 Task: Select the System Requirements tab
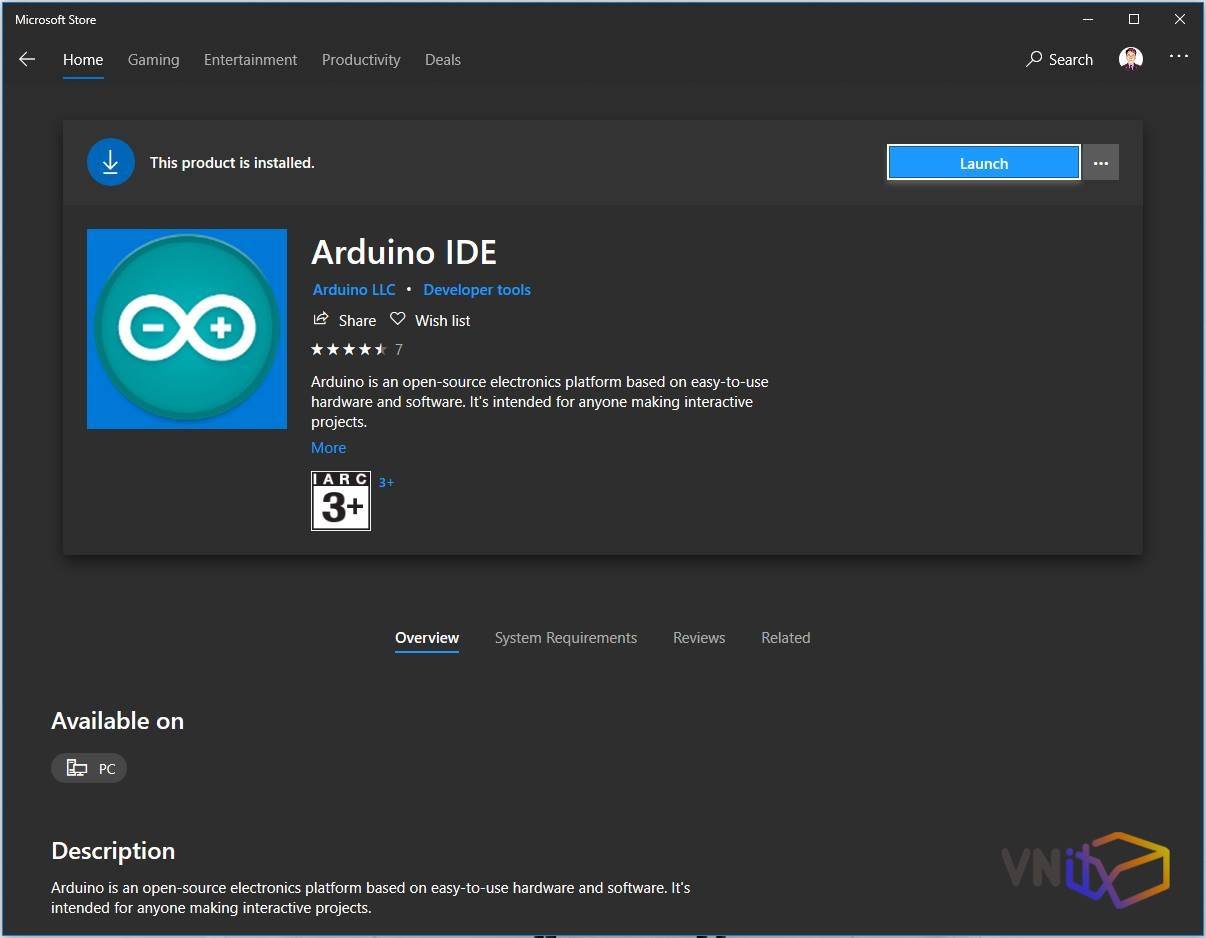(565, 638)
